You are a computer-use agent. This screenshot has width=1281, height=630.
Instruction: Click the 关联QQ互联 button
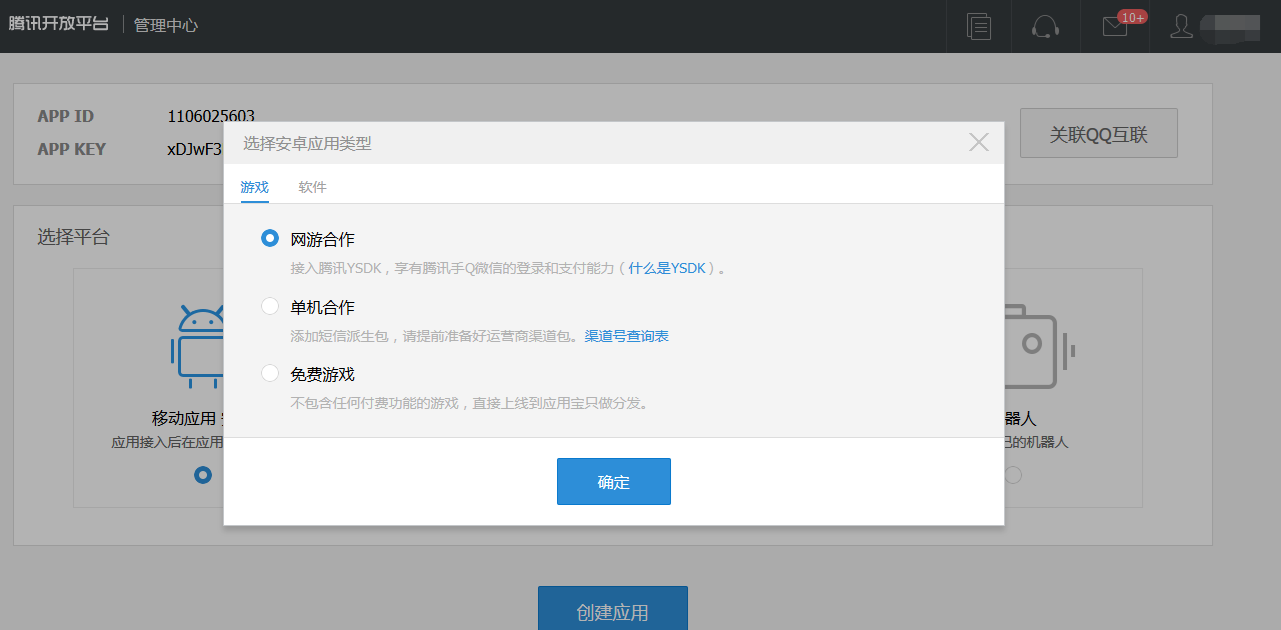point(1098,134)
